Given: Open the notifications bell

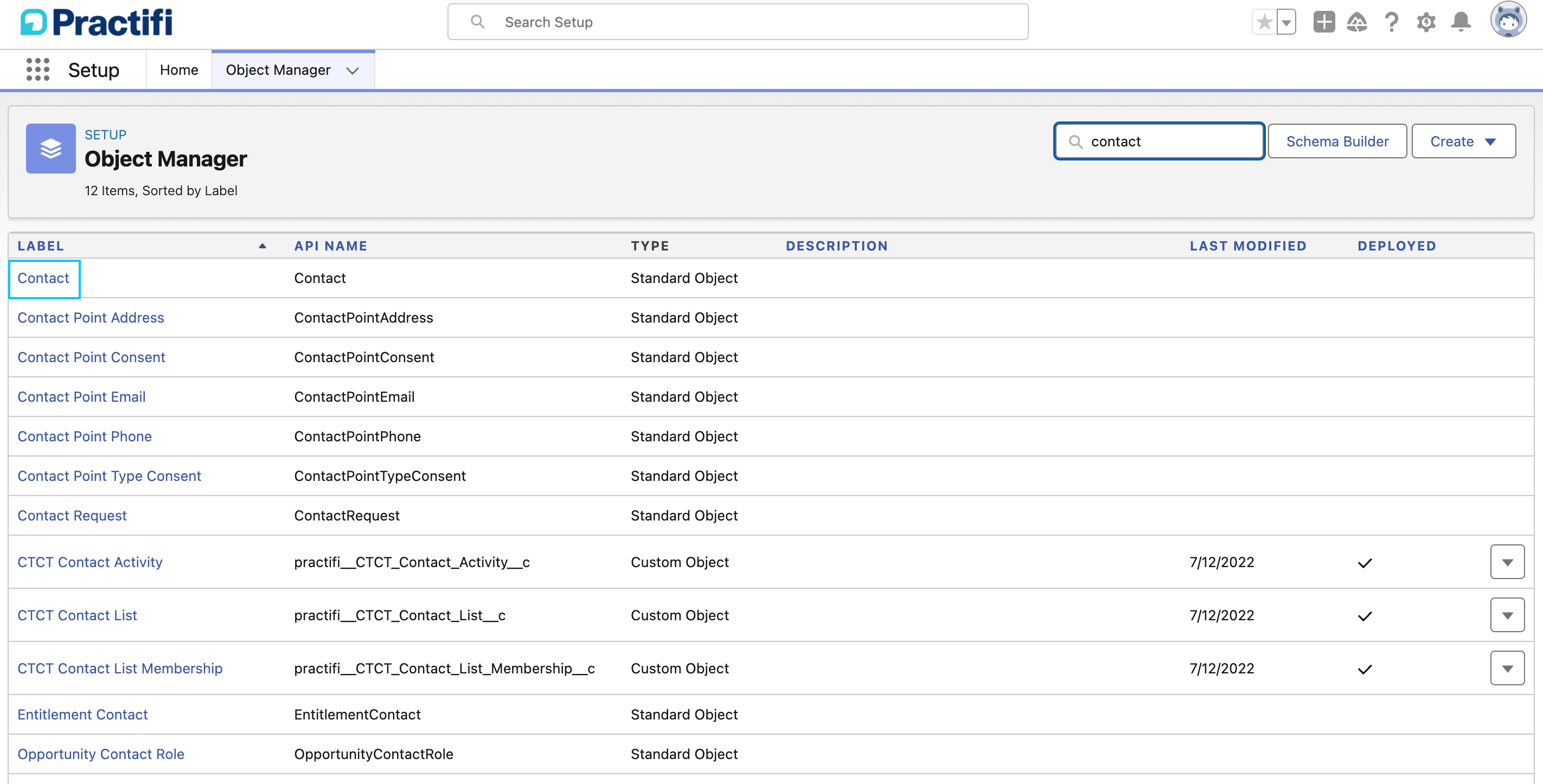Looking at the screenshot, I should [1461, 22].
